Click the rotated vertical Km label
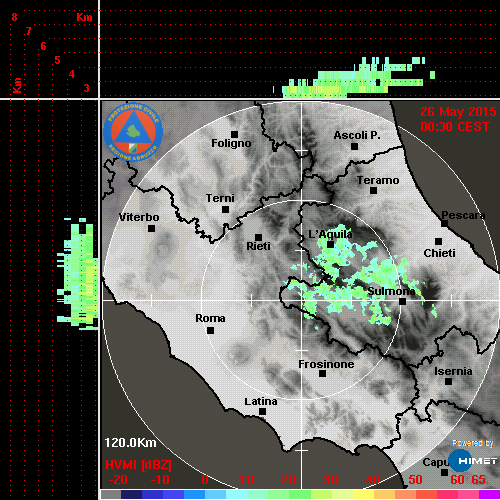 (x=17, y=85)
